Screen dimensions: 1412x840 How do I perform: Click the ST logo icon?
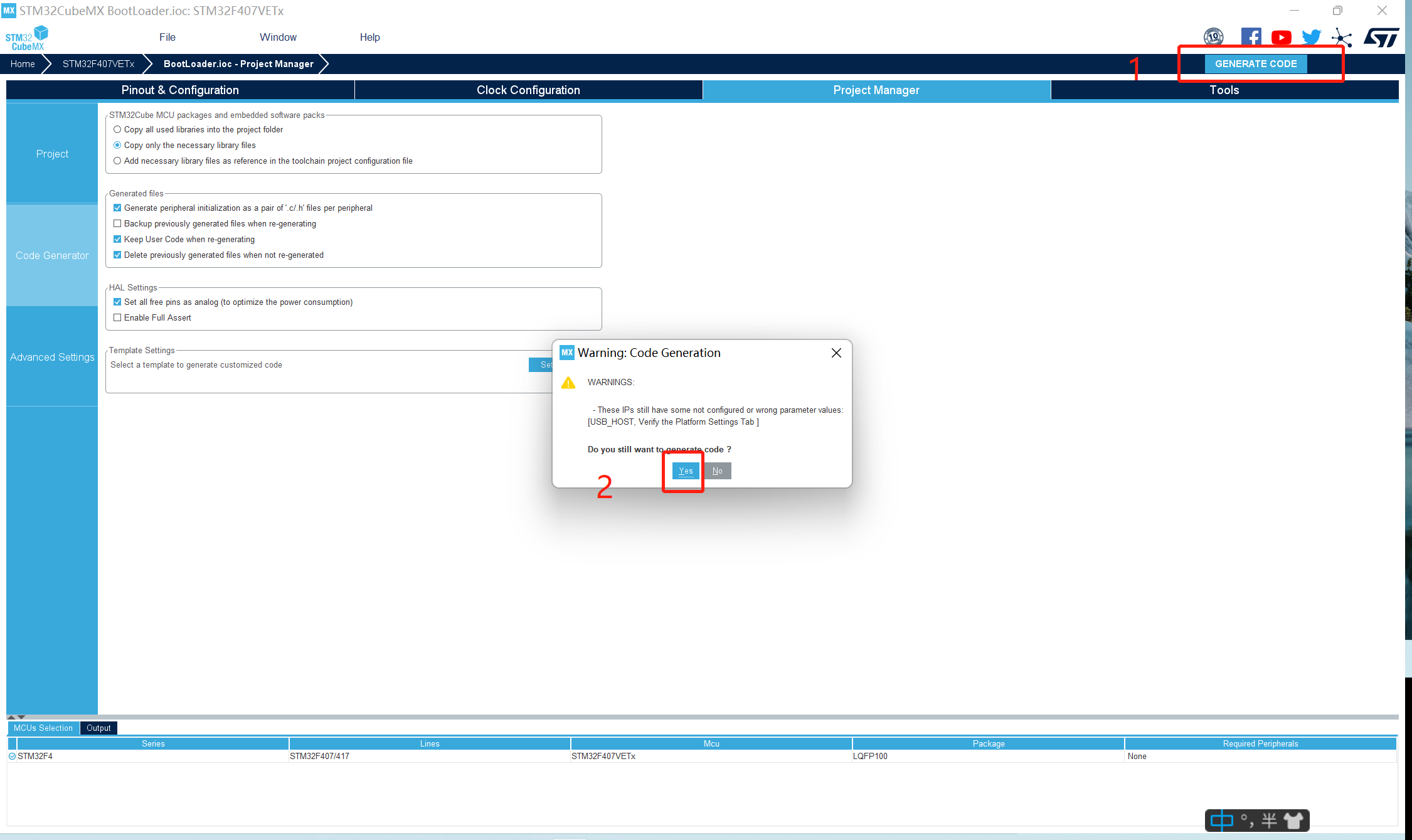click(x=1381, y=38)
